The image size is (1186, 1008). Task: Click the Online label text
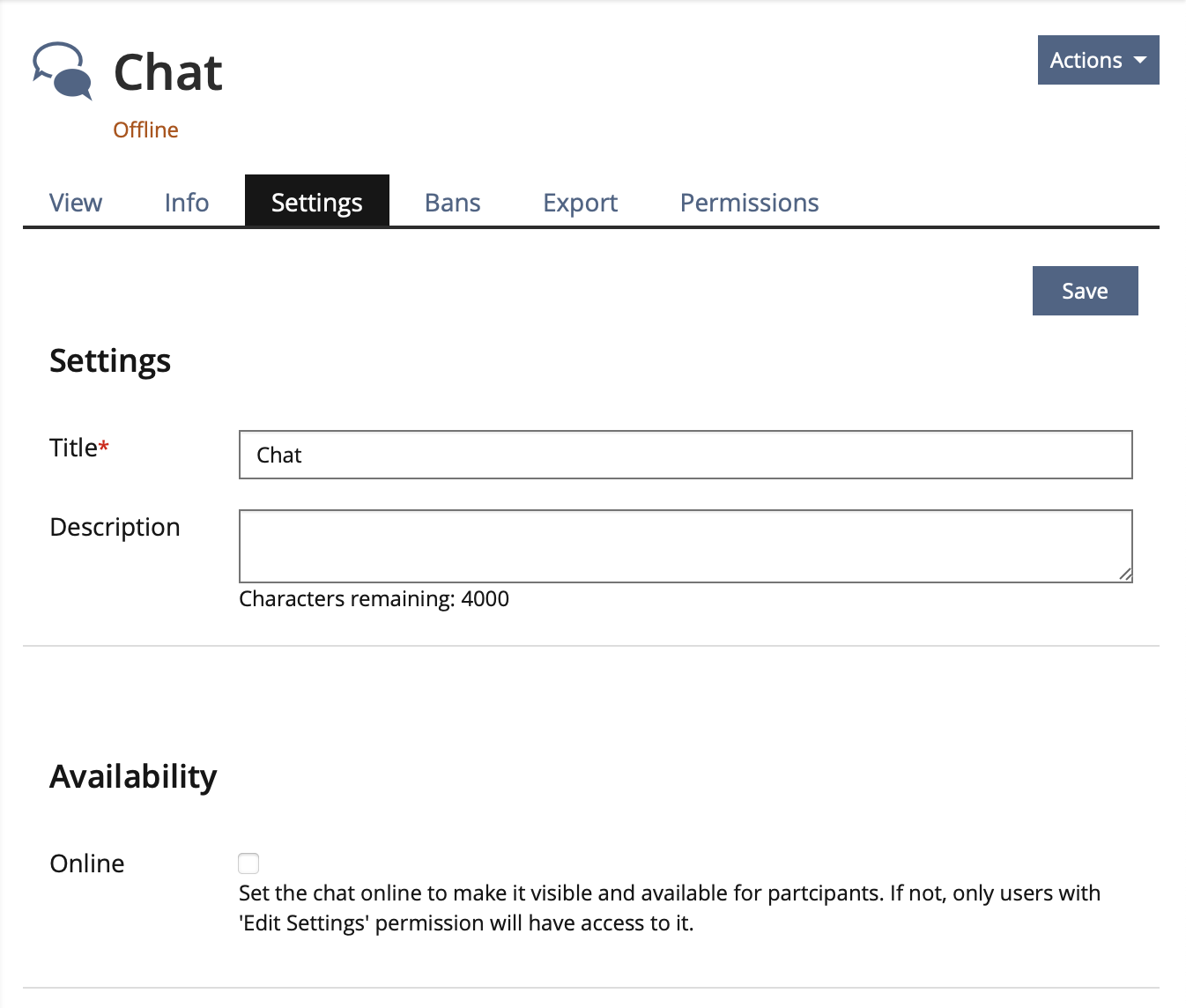click(x=87, y=863)
